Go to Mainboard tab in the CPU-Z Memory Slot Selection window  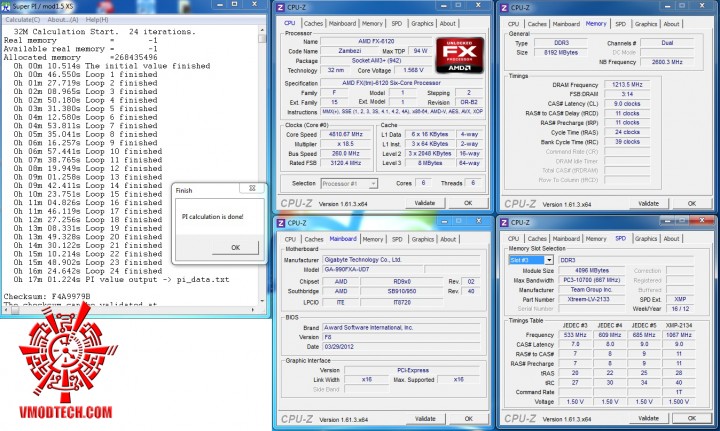pyautogui.click(x=566, y=239)
